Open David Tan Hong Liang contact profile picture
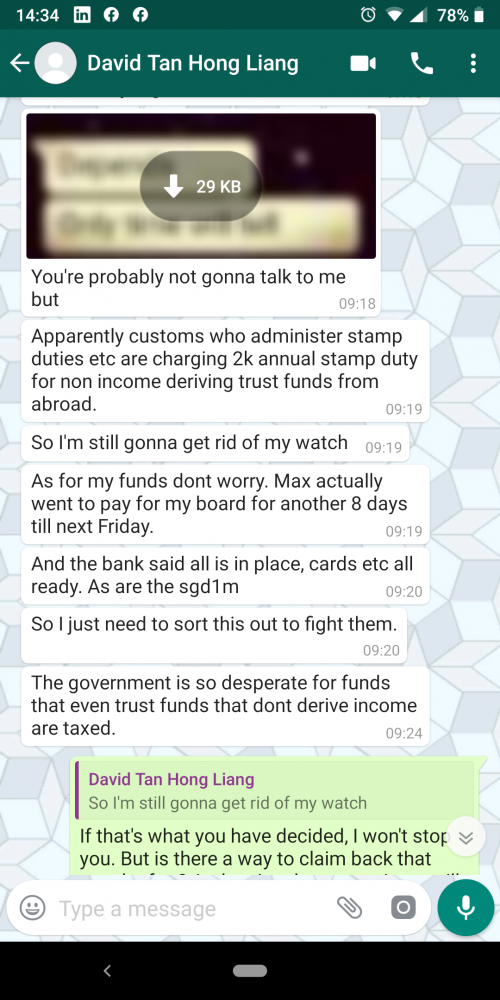 pyautogui.click(x=55, y=63)
